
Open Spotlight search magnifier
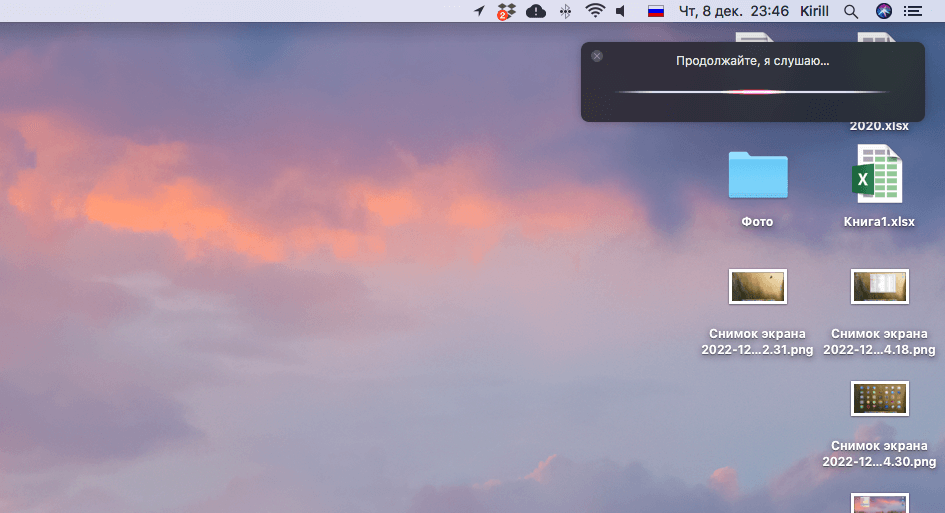click(x=851, y=11)
